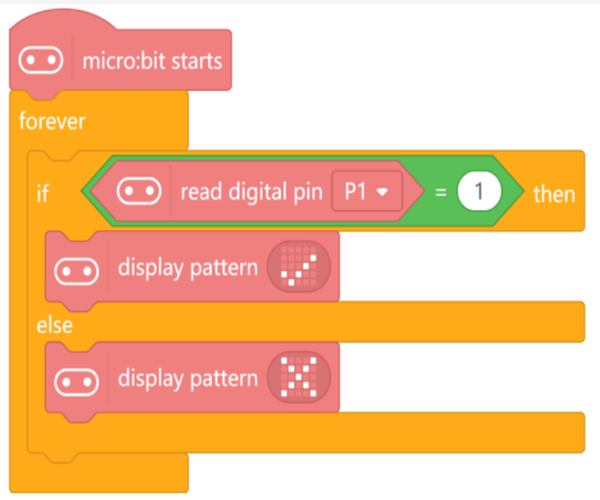This screenshot has height=500, width=600.
Task: Click micro:bit icon beside checkmark display pattern
Action: click(77, 268)
